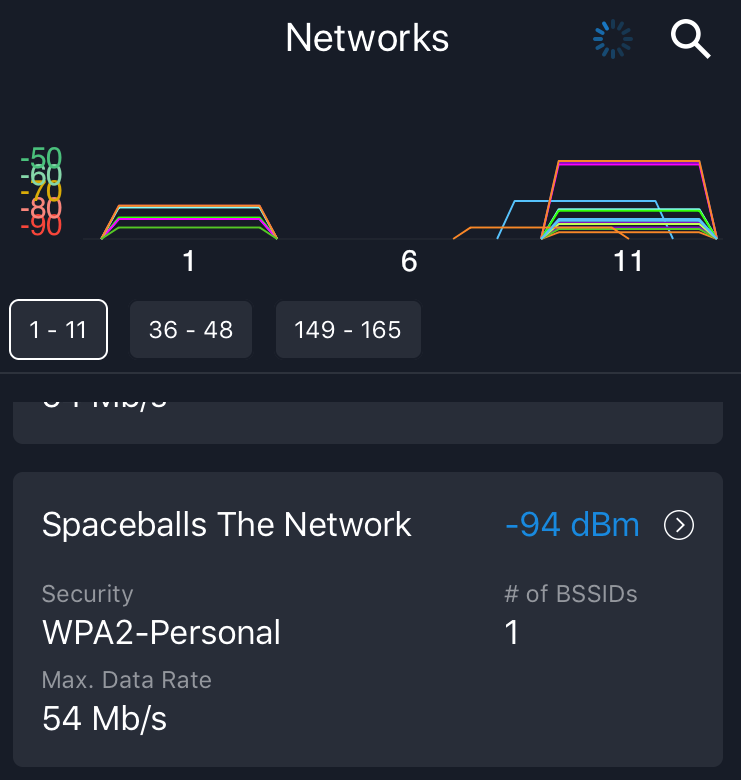Tap the WPA2-Personal security value
The width and height of the screenshot is (741, 780).
pyautogui.click(x=162, y=632)
